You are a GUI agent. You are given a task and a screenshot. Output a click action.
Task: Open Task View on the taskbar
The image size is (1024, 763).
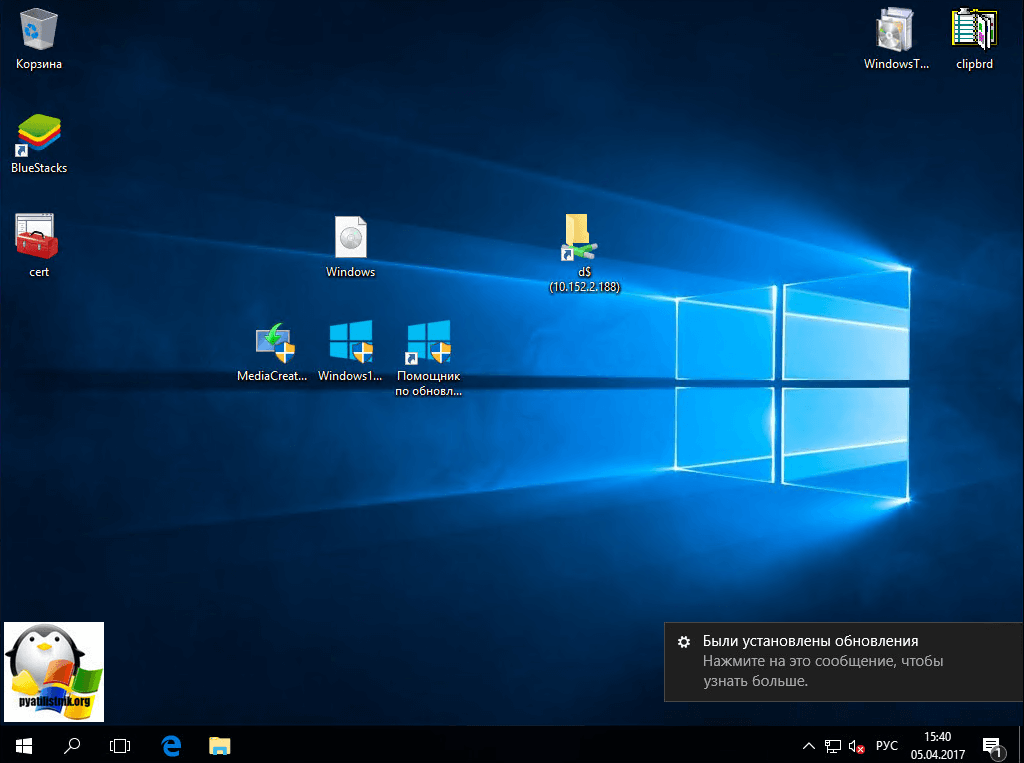point(120,745)
